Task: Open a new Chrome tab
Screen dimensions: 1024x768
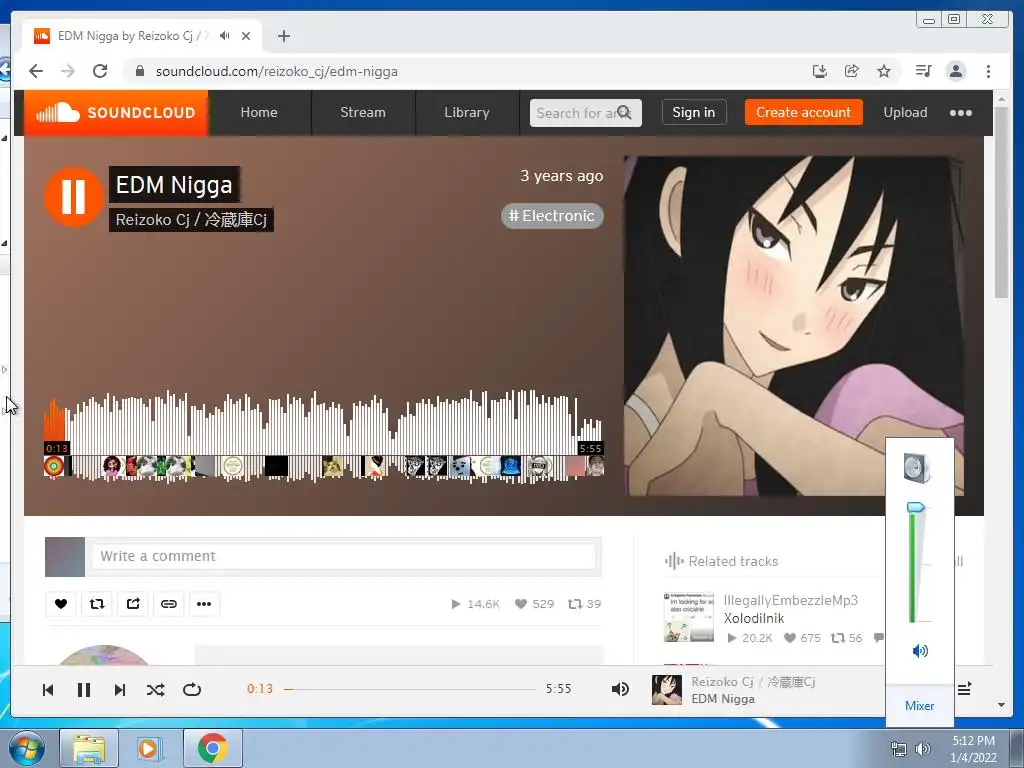Action: 283,36
